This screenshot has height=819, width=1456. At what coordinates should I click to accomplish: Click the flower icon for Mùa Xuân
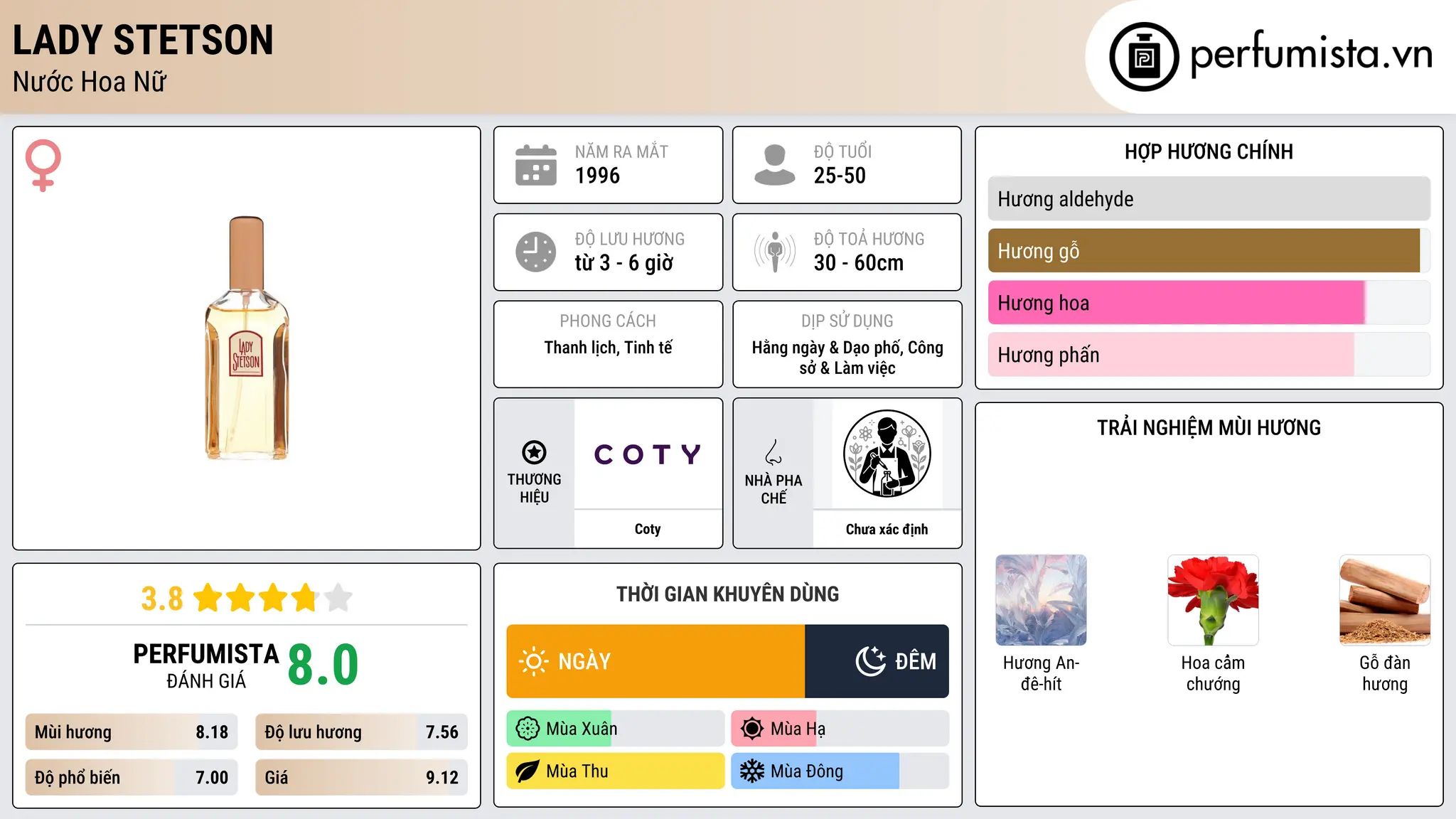[x=528, y=729]
